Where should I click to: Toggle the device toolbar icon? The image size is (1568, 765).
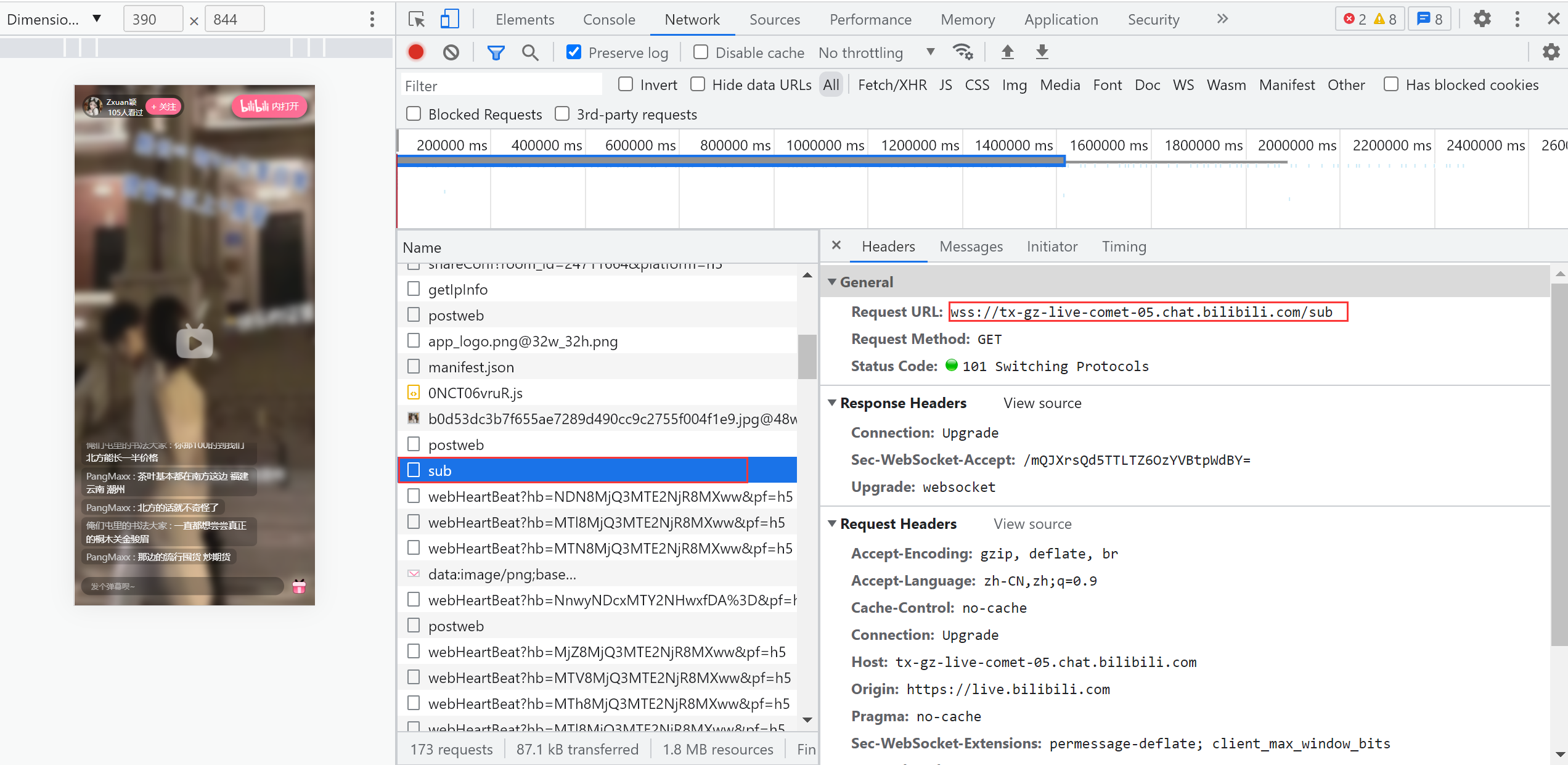[449, 19]
